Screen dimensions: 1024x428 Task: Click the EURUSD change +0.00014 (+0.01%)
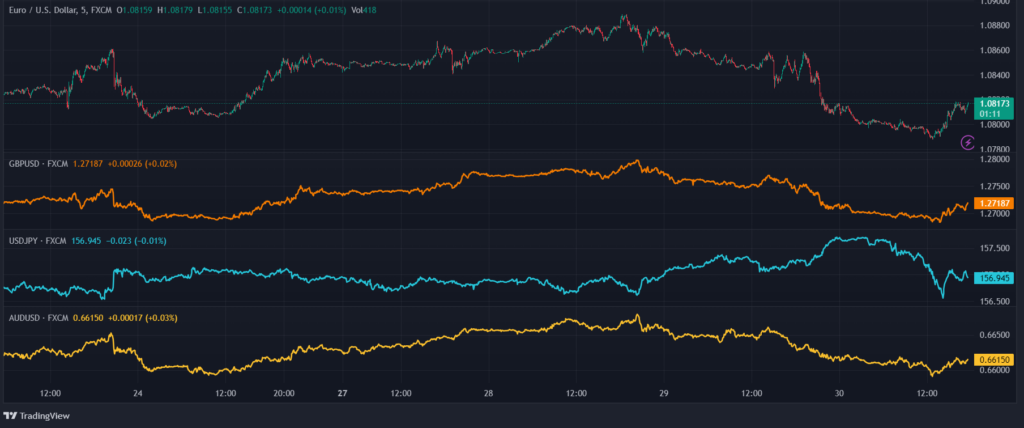312,10
